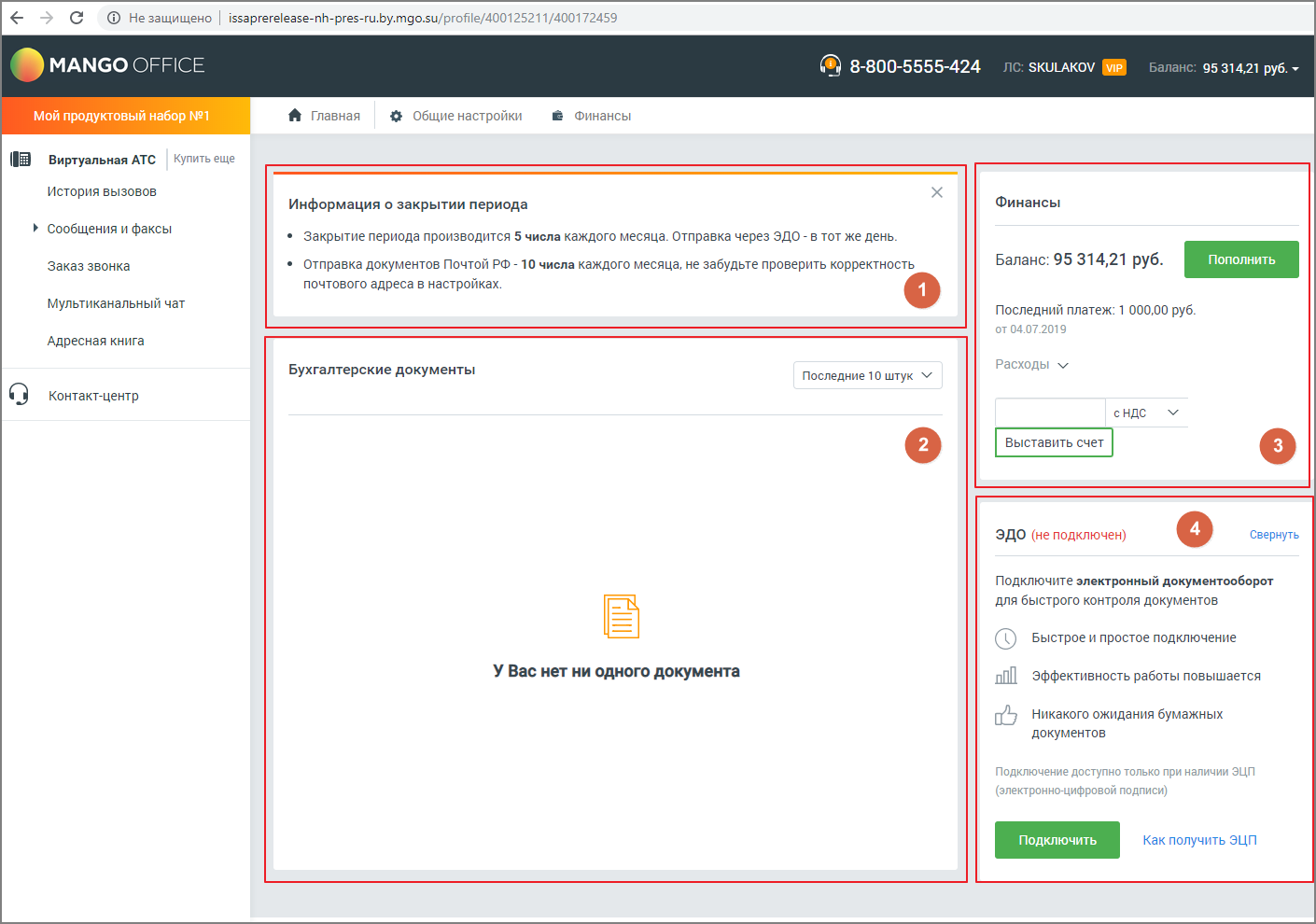This screenshot has width=1316, height=924.
Task: Click the site security info icon
Action: (114, 18)
